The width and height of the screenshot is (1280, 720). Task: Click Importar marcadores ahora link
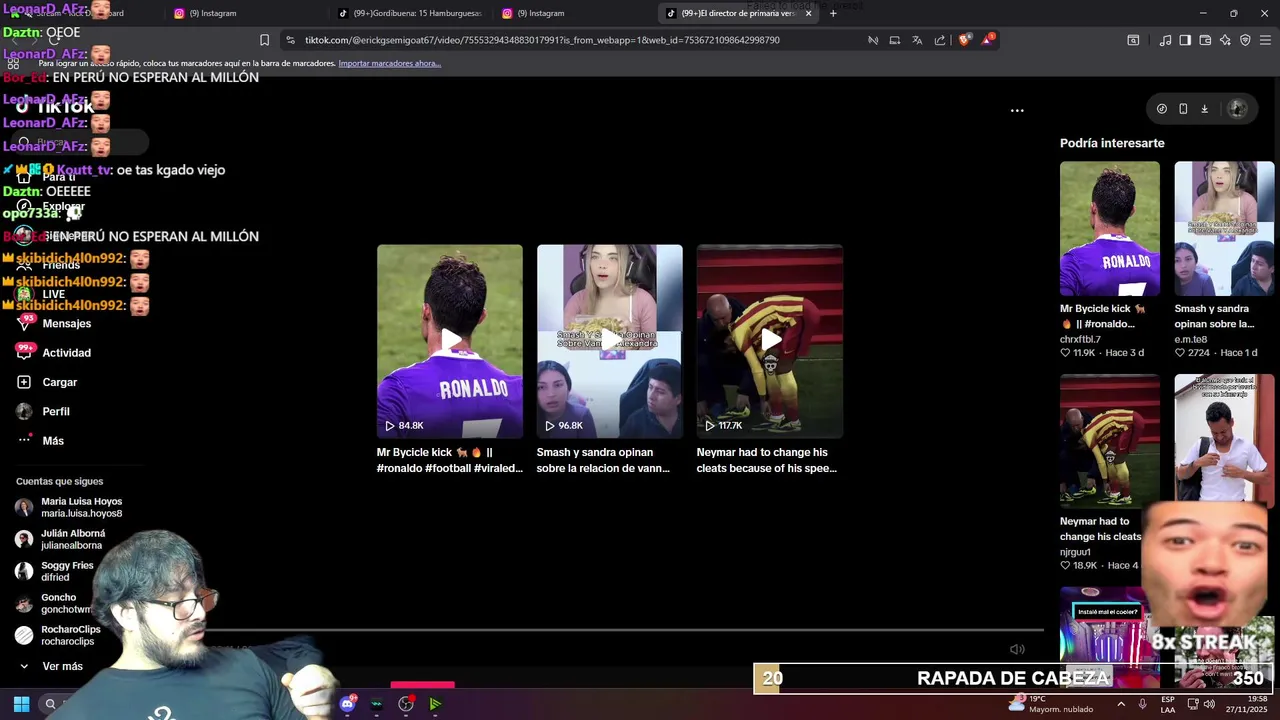point(389,63)
